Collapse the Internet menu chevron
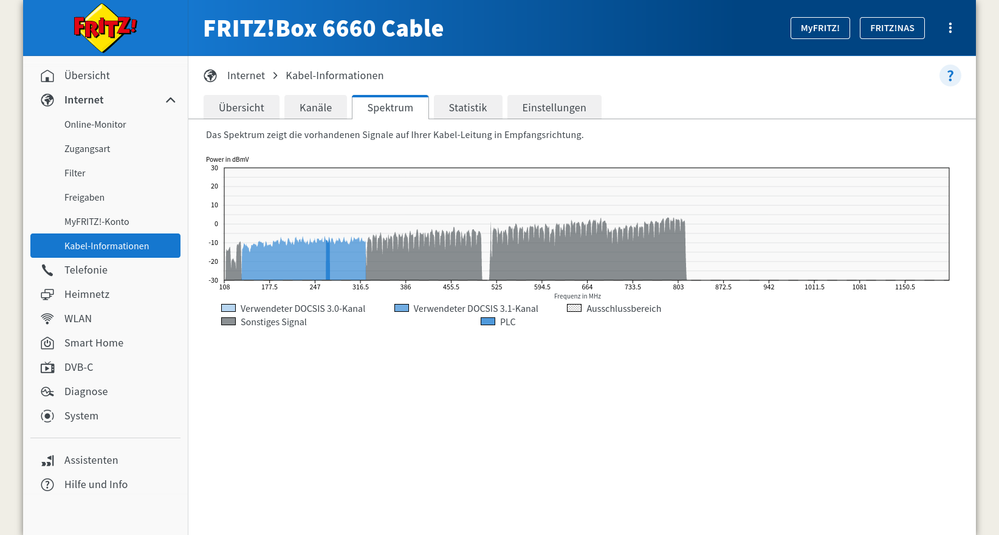This screenshot has height=535, width=999. [x=170, y=100]
